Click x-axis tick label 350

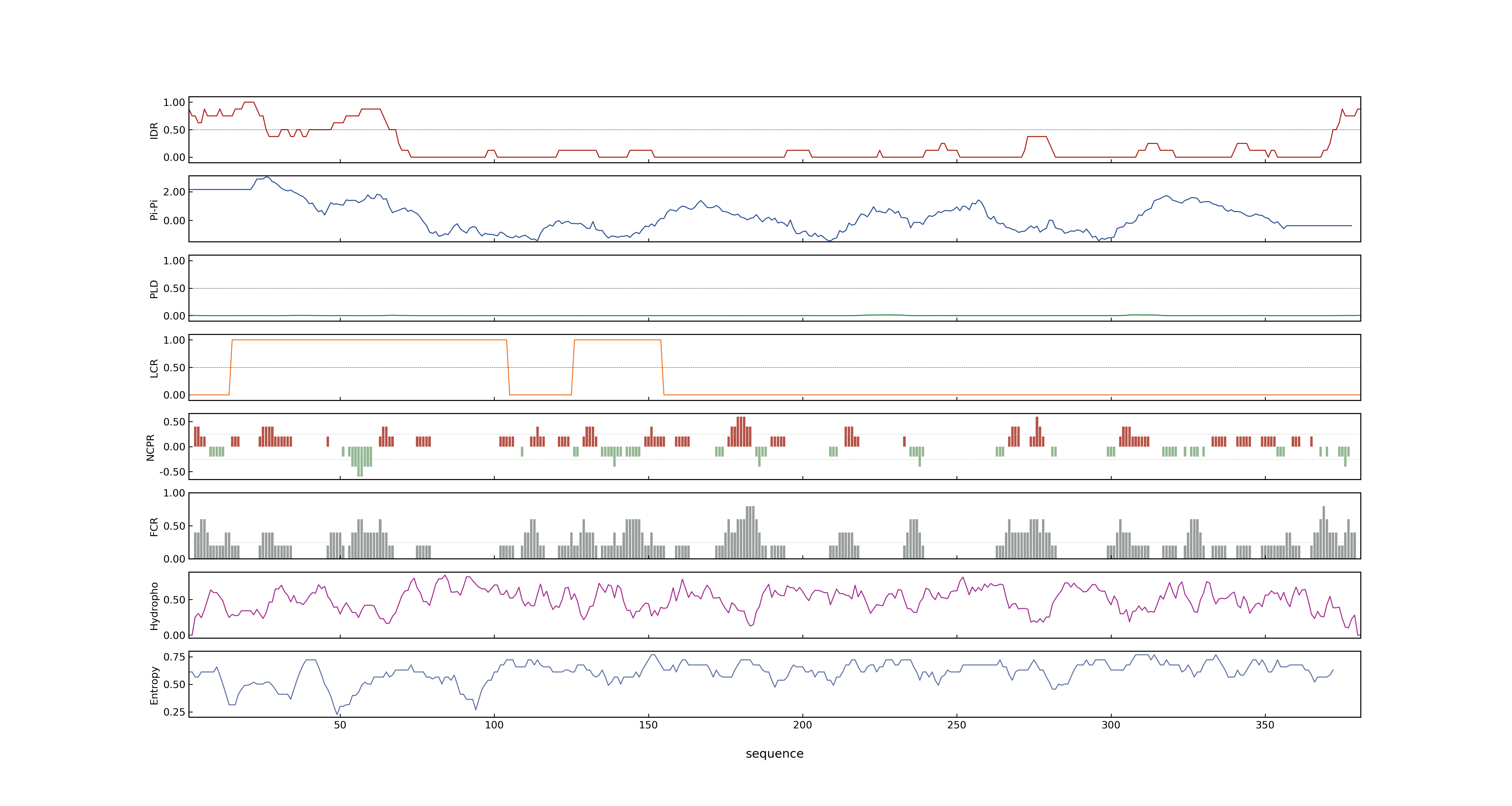[x=1265, y=725]
